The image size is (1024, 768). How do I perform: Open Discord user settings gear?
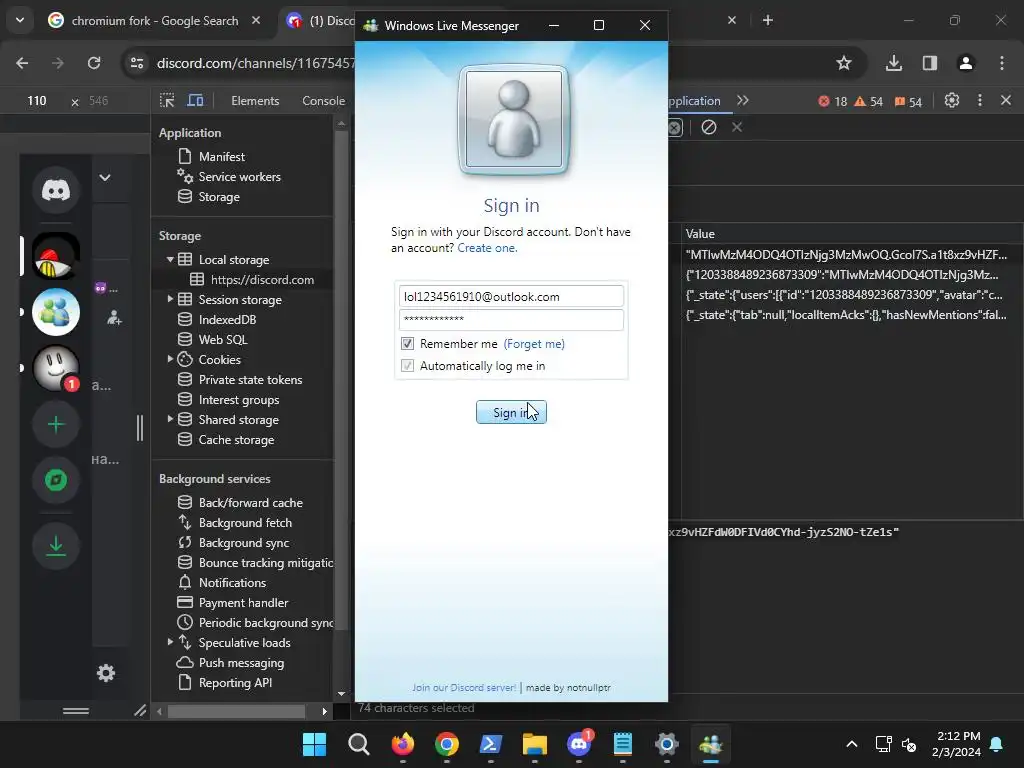point(106,673)
